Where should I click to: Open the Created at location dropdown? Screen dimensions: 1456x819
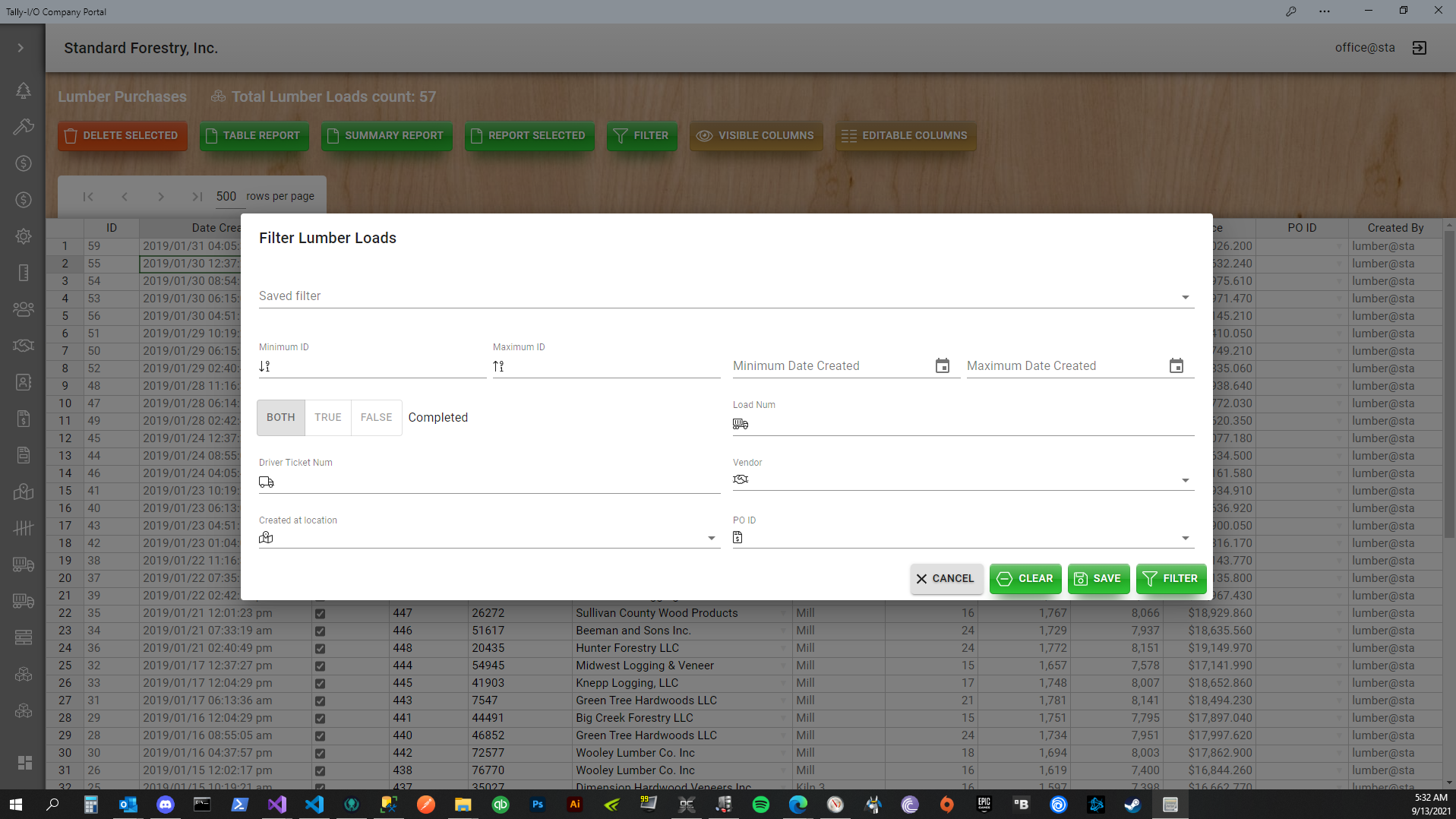pos(711,537)
